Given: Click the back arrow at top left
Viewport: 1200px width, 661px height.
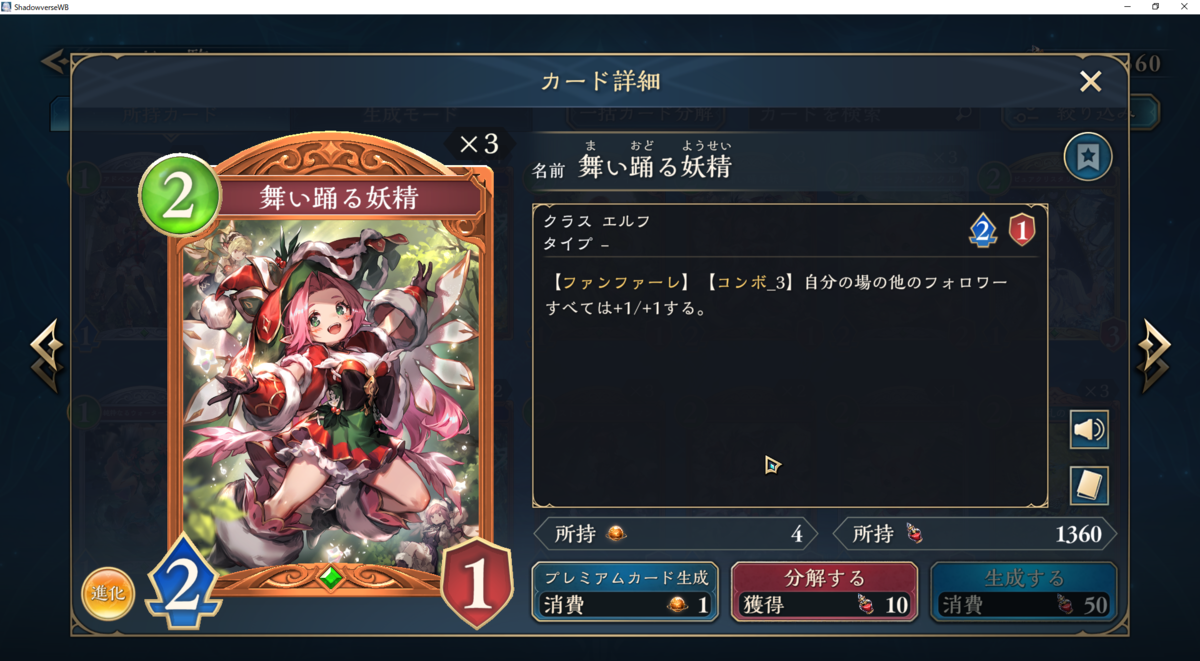Looking at the screenshot, I should pos(54,62).
